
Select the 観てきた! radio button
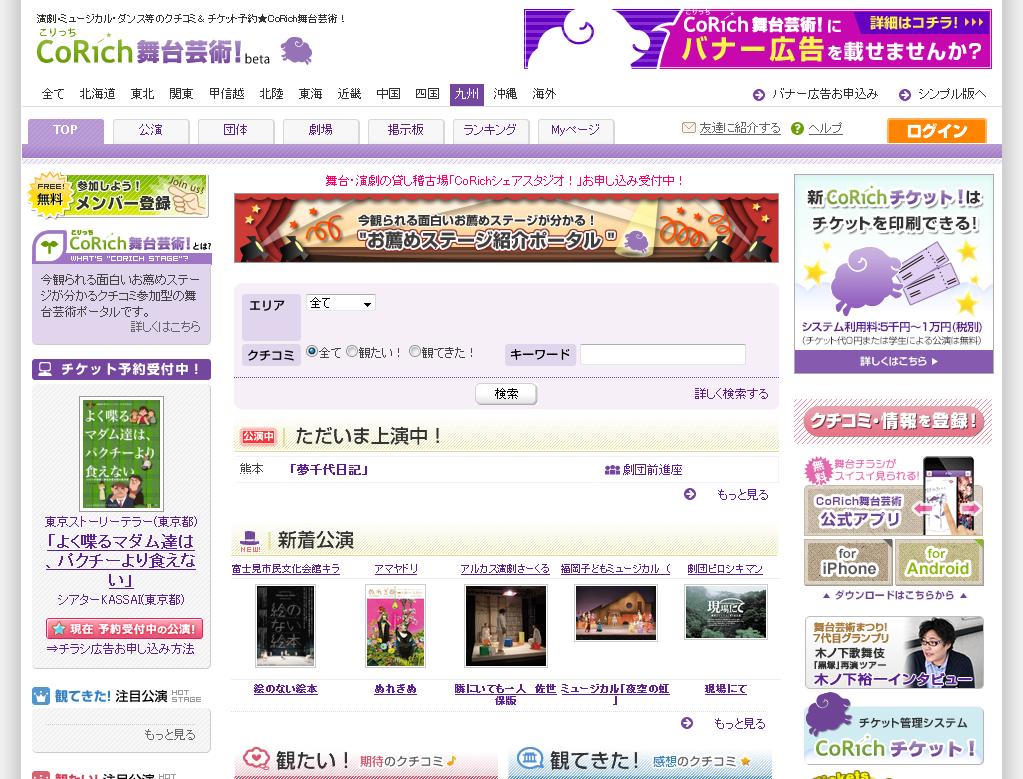[415, 352]
